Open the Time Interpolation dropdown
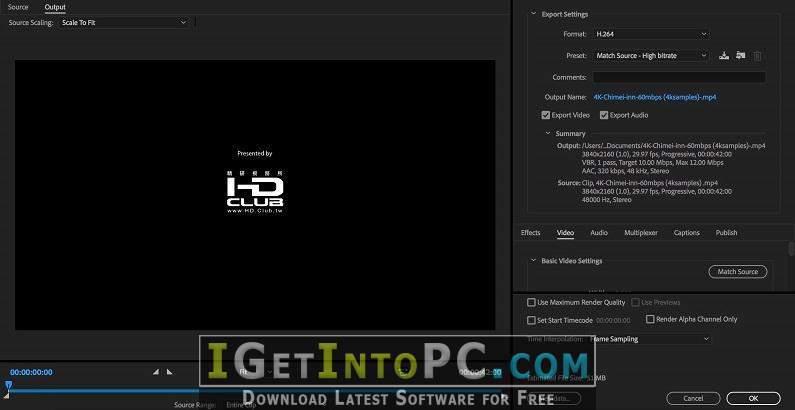This screenshot has height=410, width=795. pyautogui.click(x=651, y=339)
